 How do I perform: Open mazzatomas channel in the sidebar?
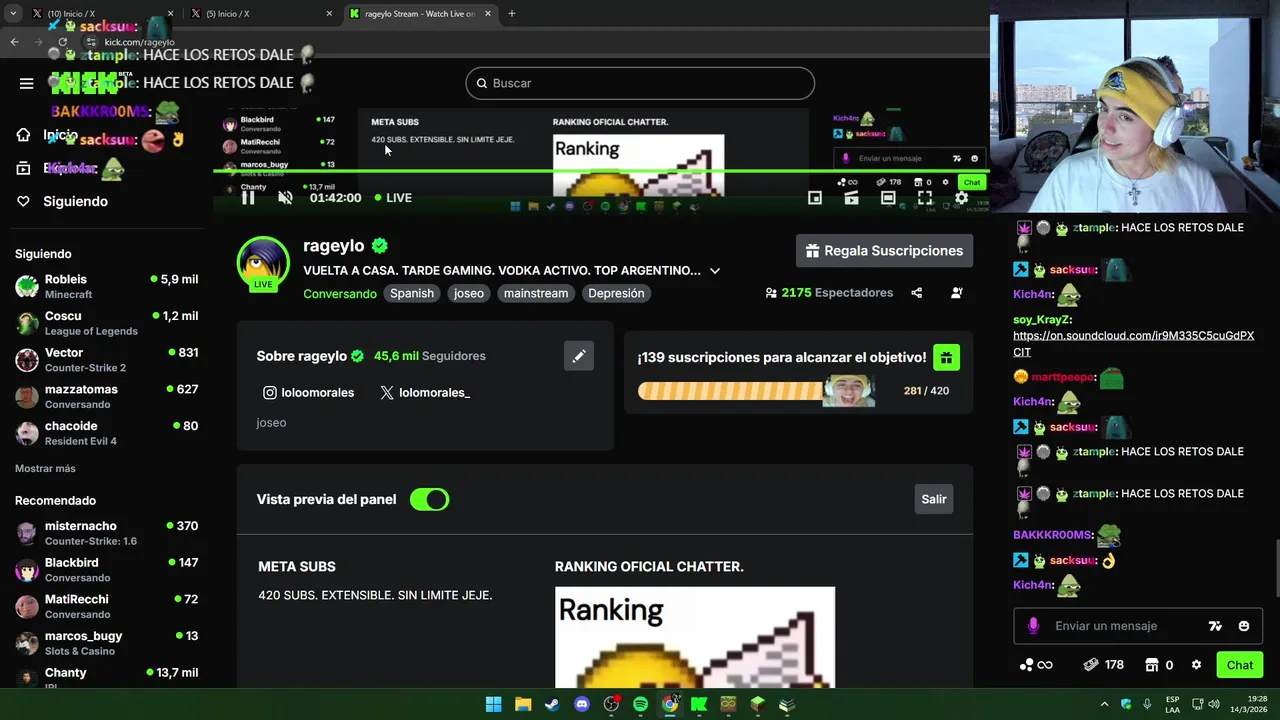coord(107,396)
